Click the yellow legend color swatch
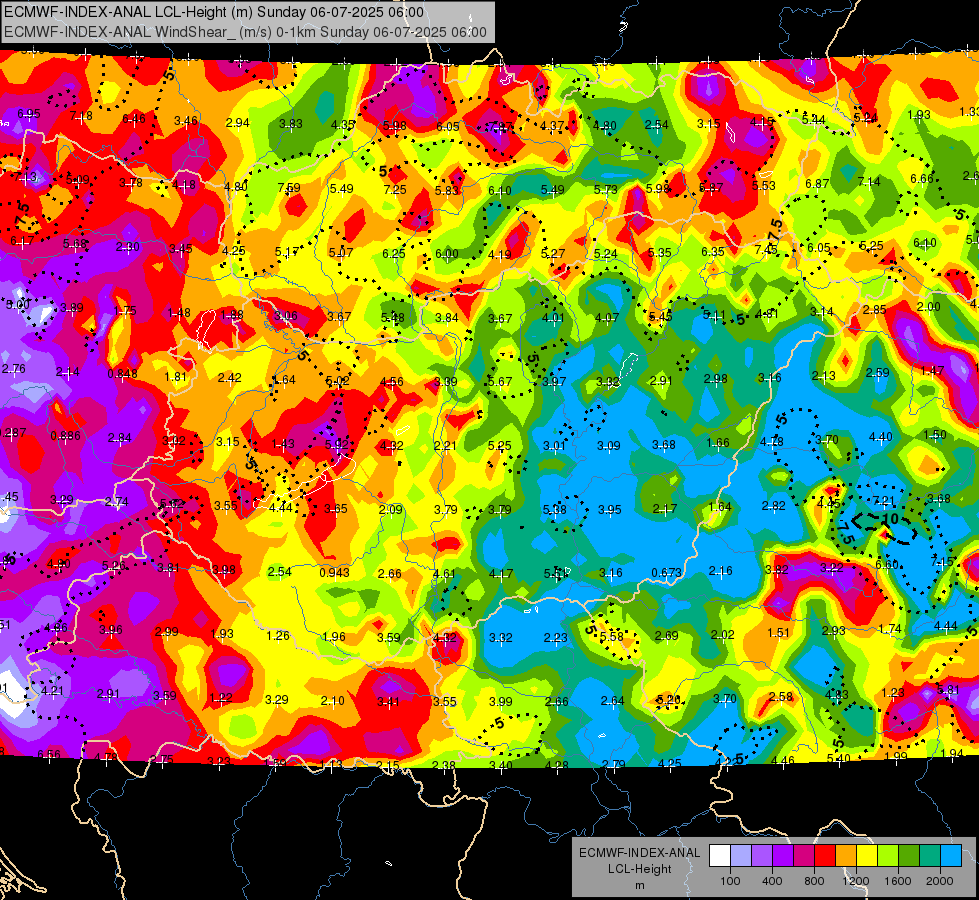 pyautogui.click(x=867, y=856)
